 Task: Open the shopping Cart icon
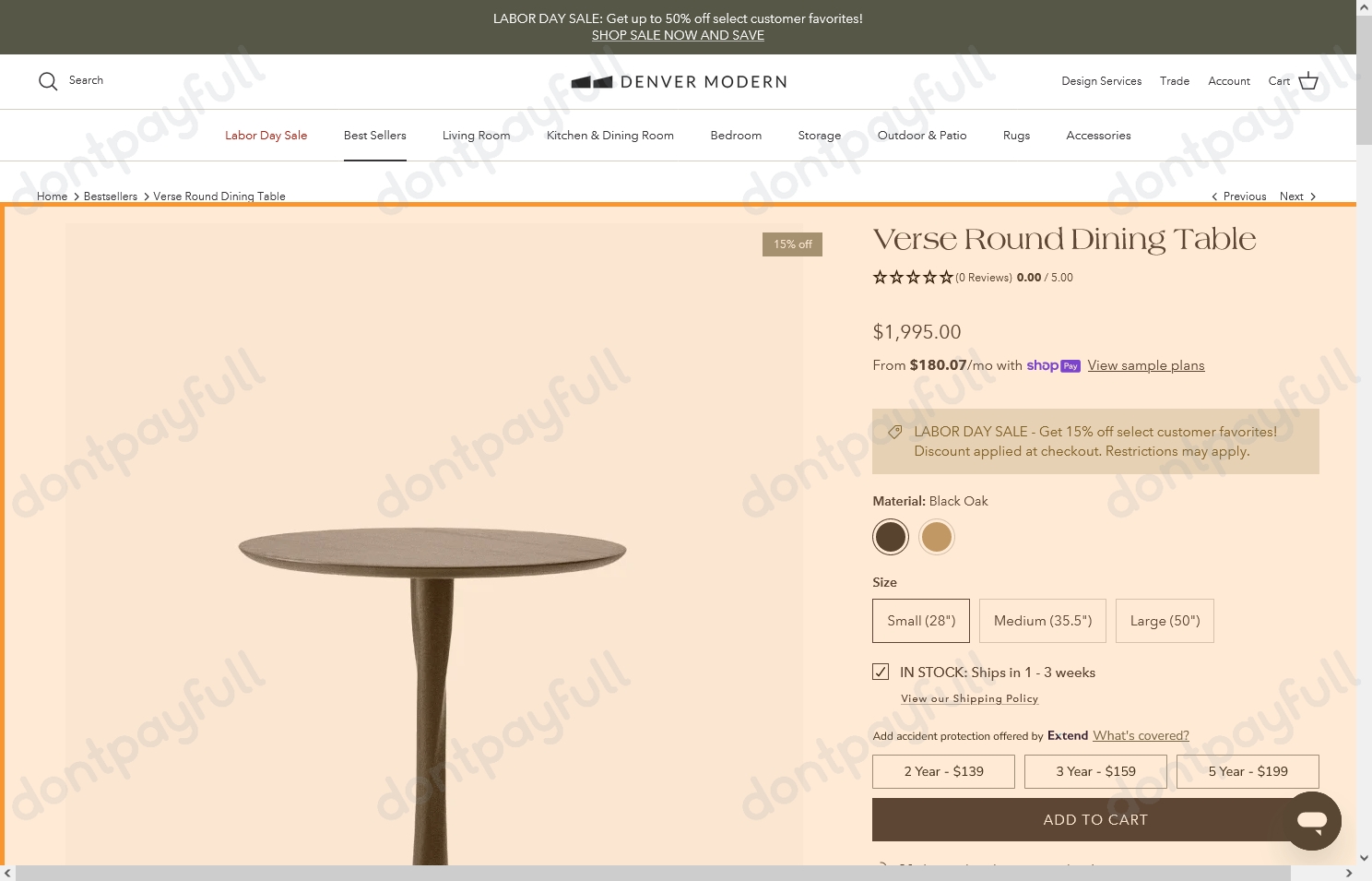pos(1307,80)
